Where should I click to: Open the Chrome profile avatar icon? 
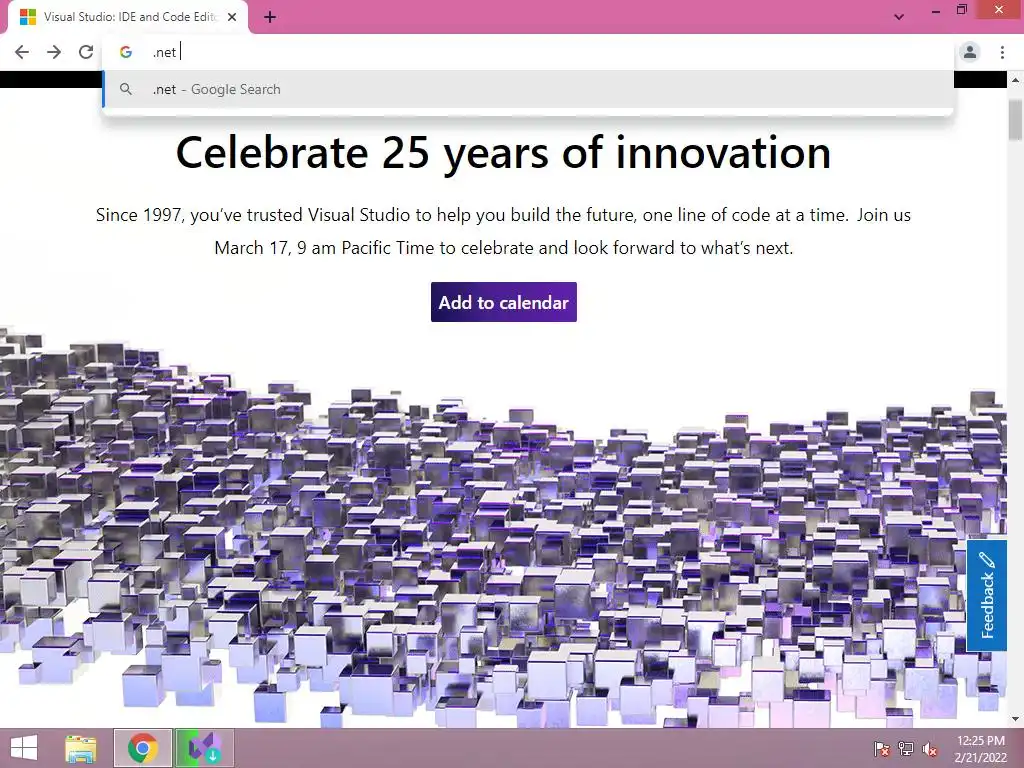970,52
